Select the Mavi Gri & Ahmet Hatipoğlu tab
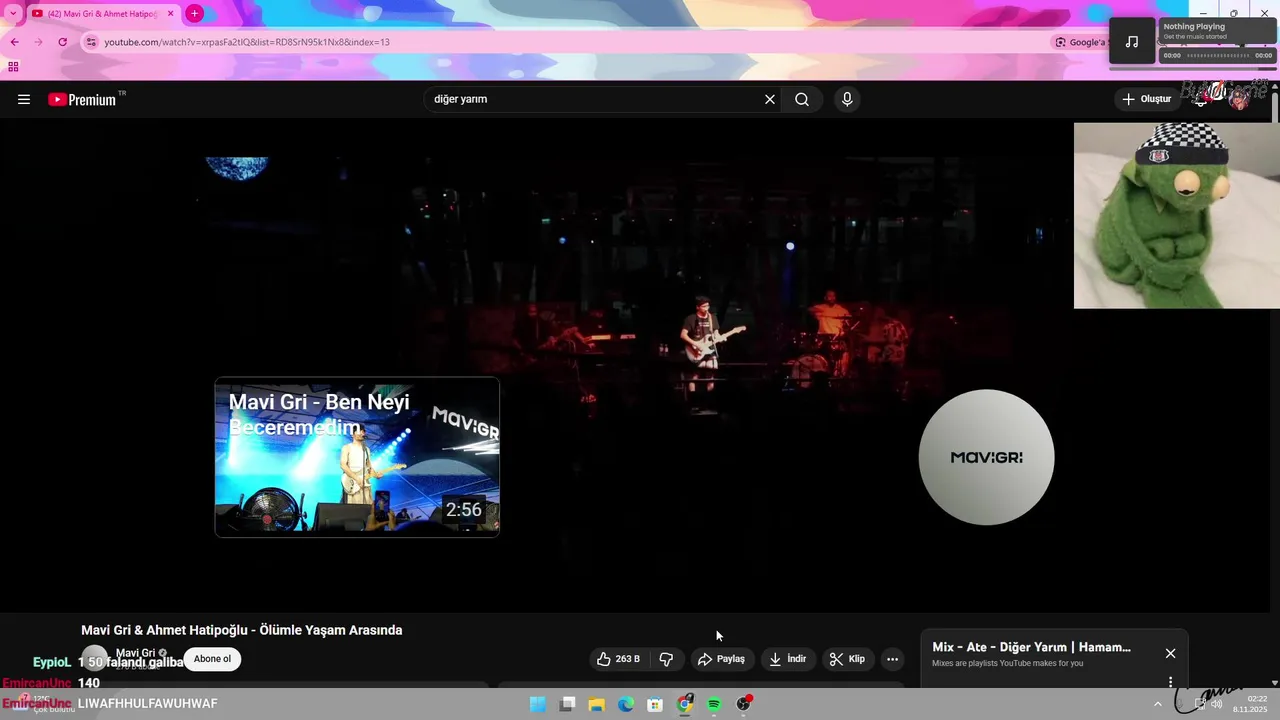1280x720 pixels. pos(103,13)
